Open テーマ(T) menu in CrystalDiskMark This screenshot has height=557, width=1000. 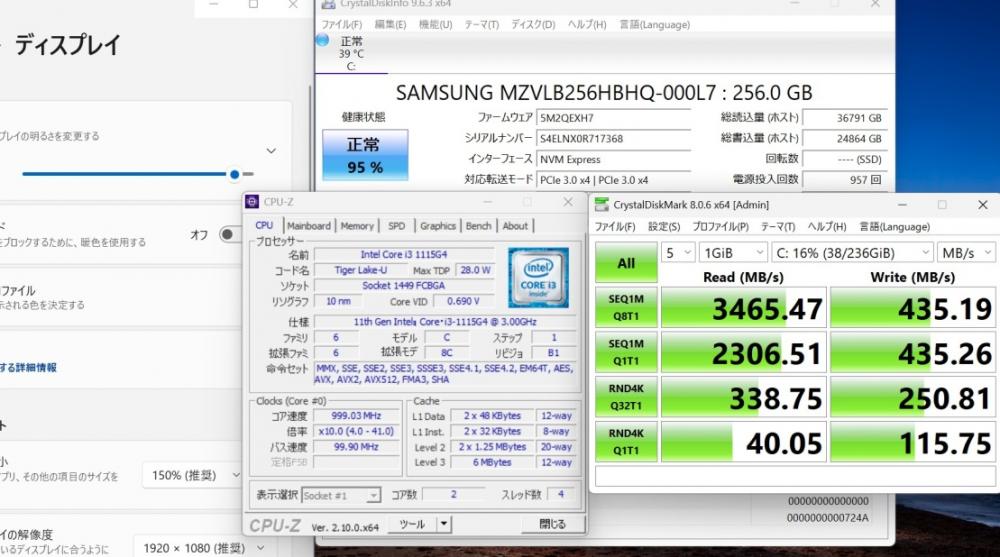777,227
